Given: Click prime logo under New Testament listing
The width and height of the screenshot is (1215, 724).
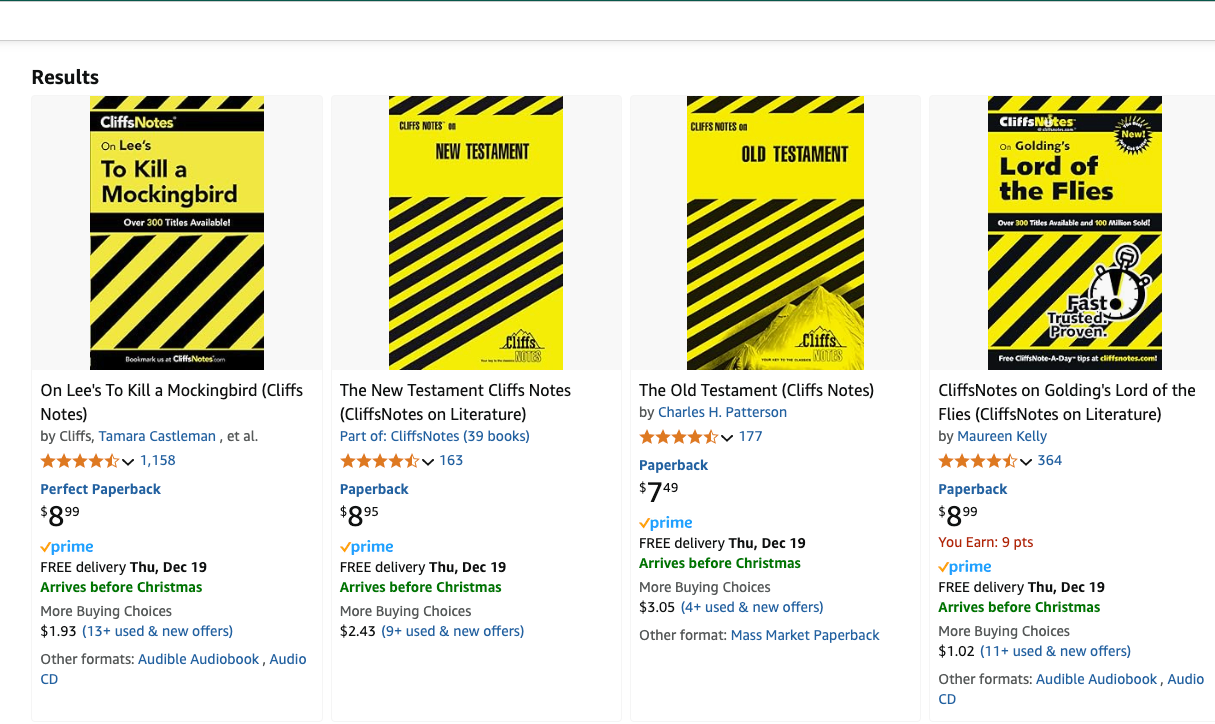Looking at the screenshot, I should click(x=367, y=547).
